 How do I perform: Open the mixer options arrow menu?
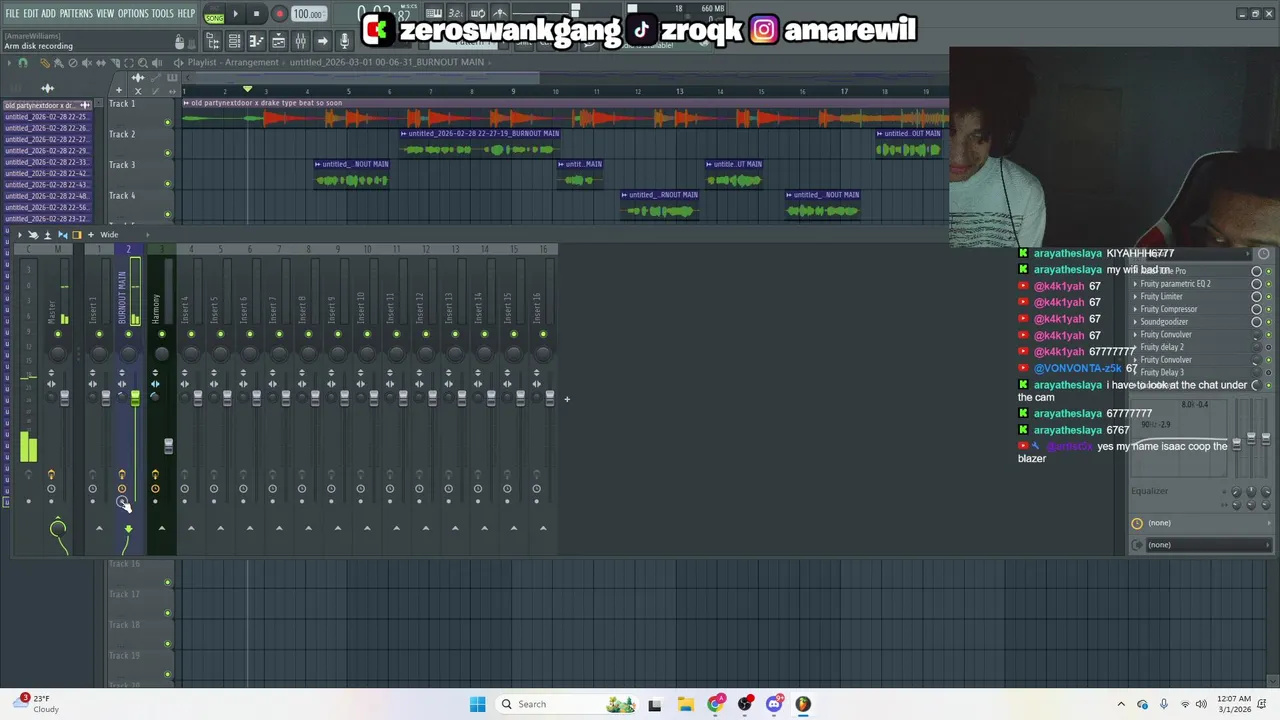18,234
